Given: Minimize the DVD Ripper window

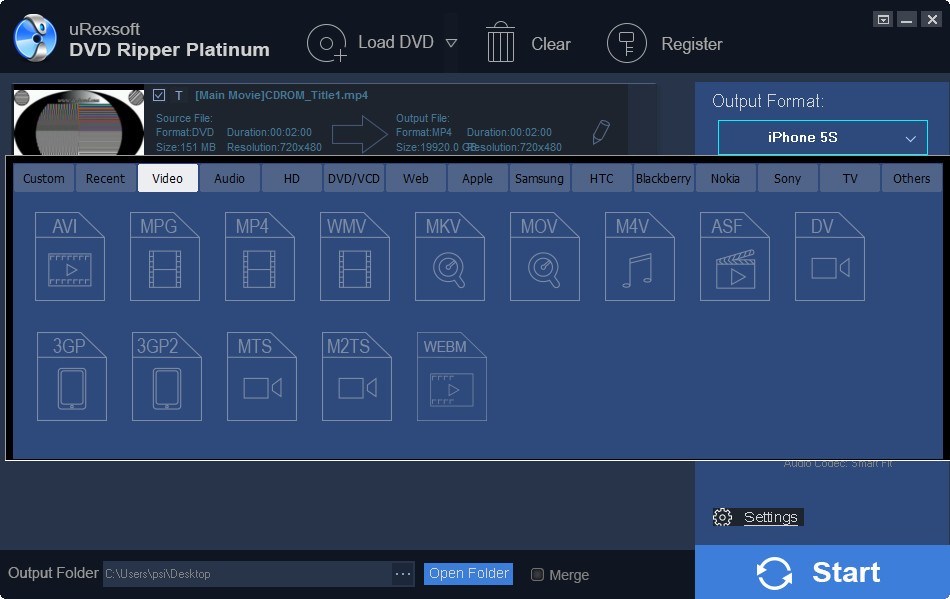Looking at the screenshot, I should point(906,19).
